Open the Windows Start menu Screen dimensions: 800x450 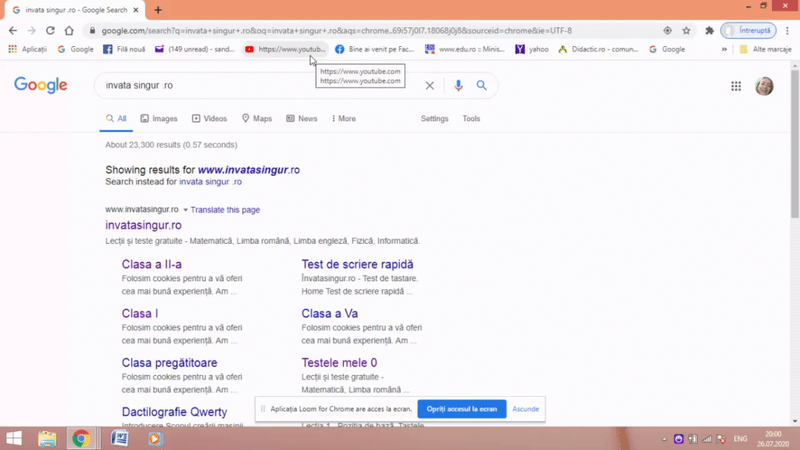click(x=14, y=439)
